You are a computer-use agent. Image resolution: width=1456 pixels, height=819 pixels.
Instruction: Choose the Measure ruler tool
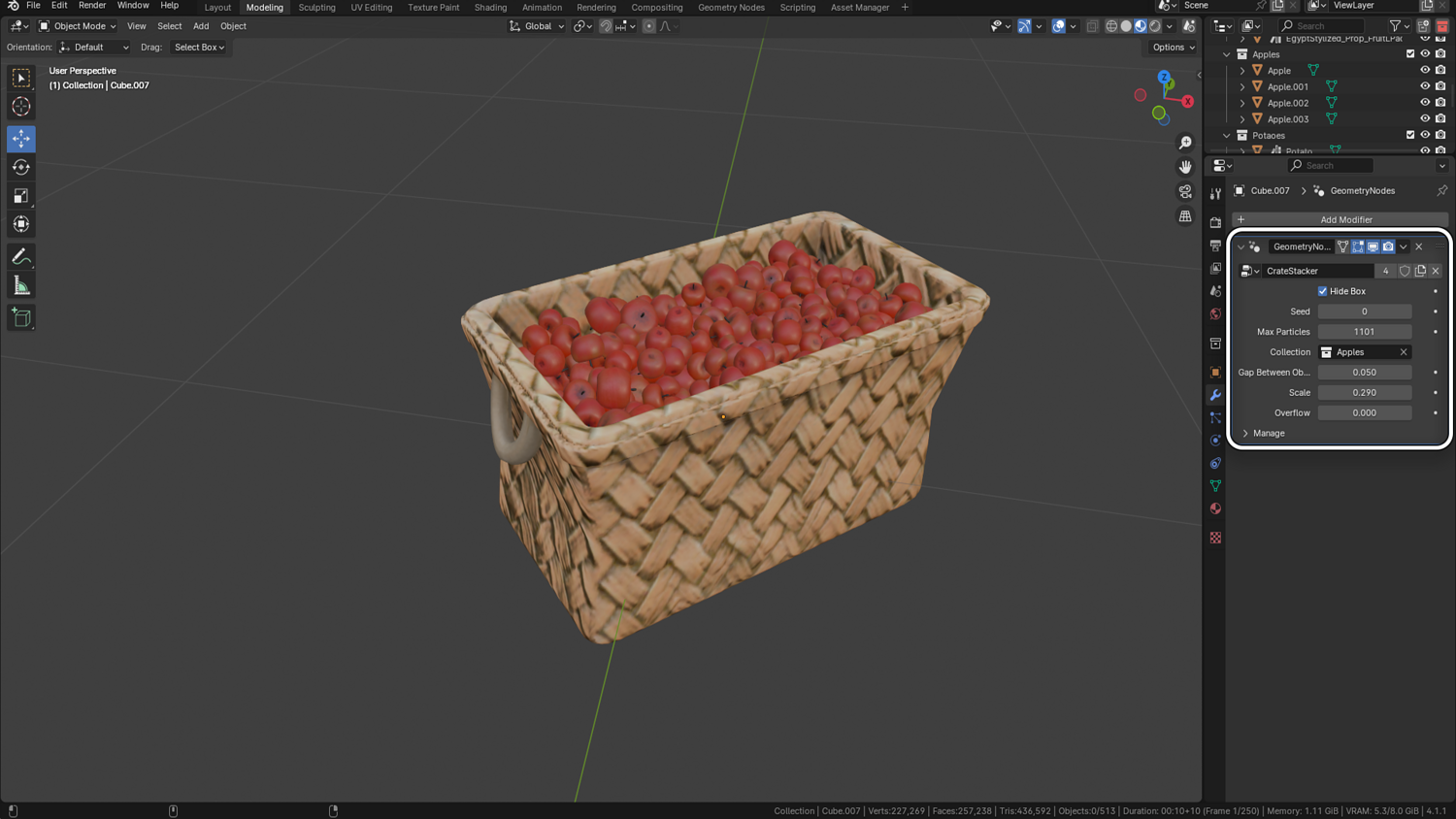(x=21, y=285)
